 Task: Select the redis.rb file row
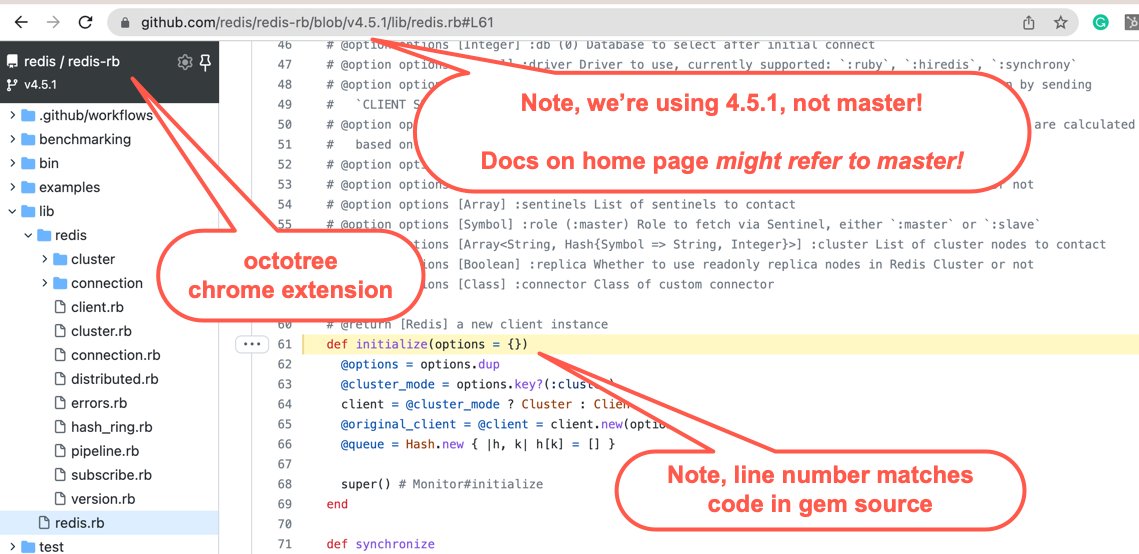109,523
